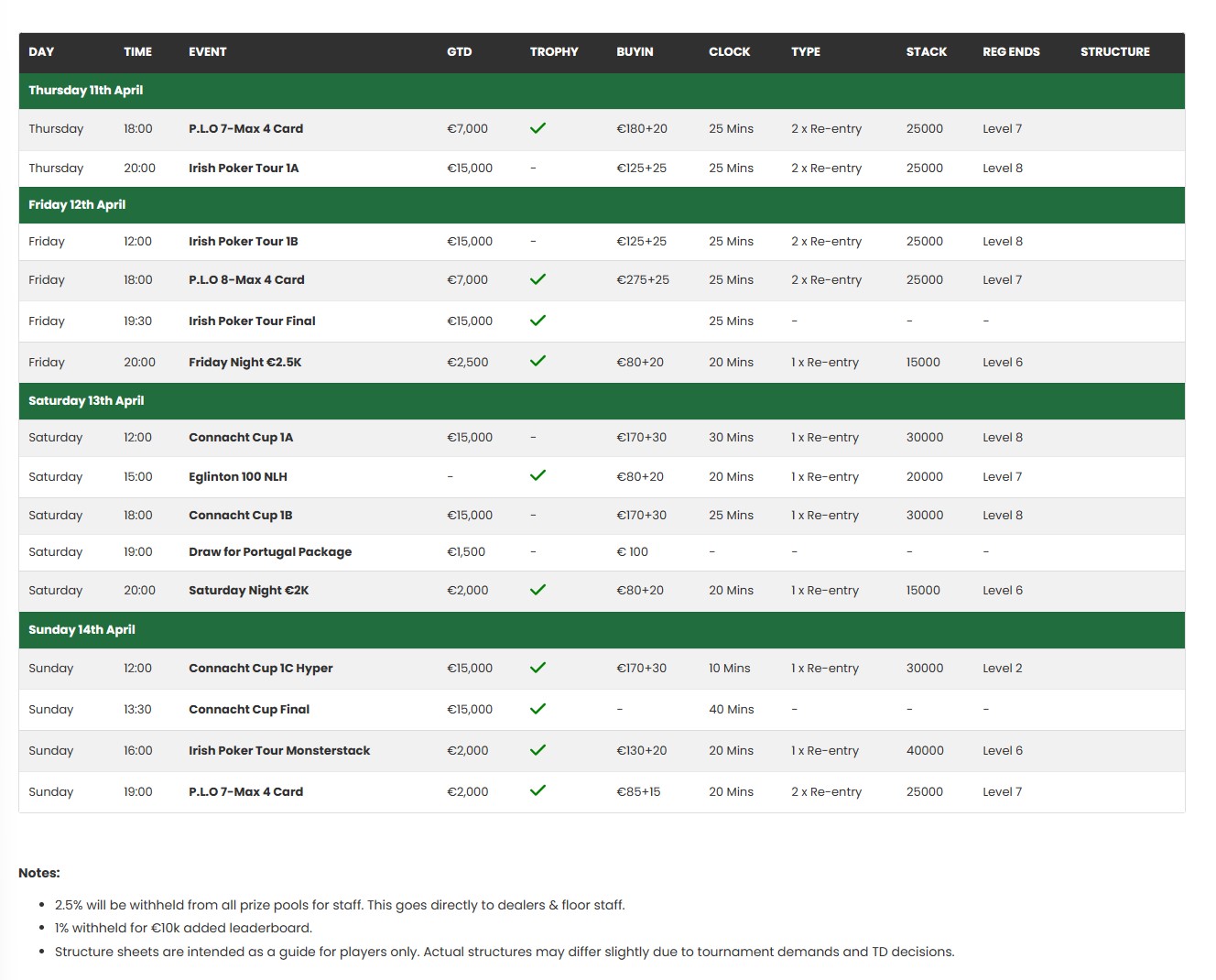Click the STRUCTURE column header

pyautogui.click(x=1114, y=52)
